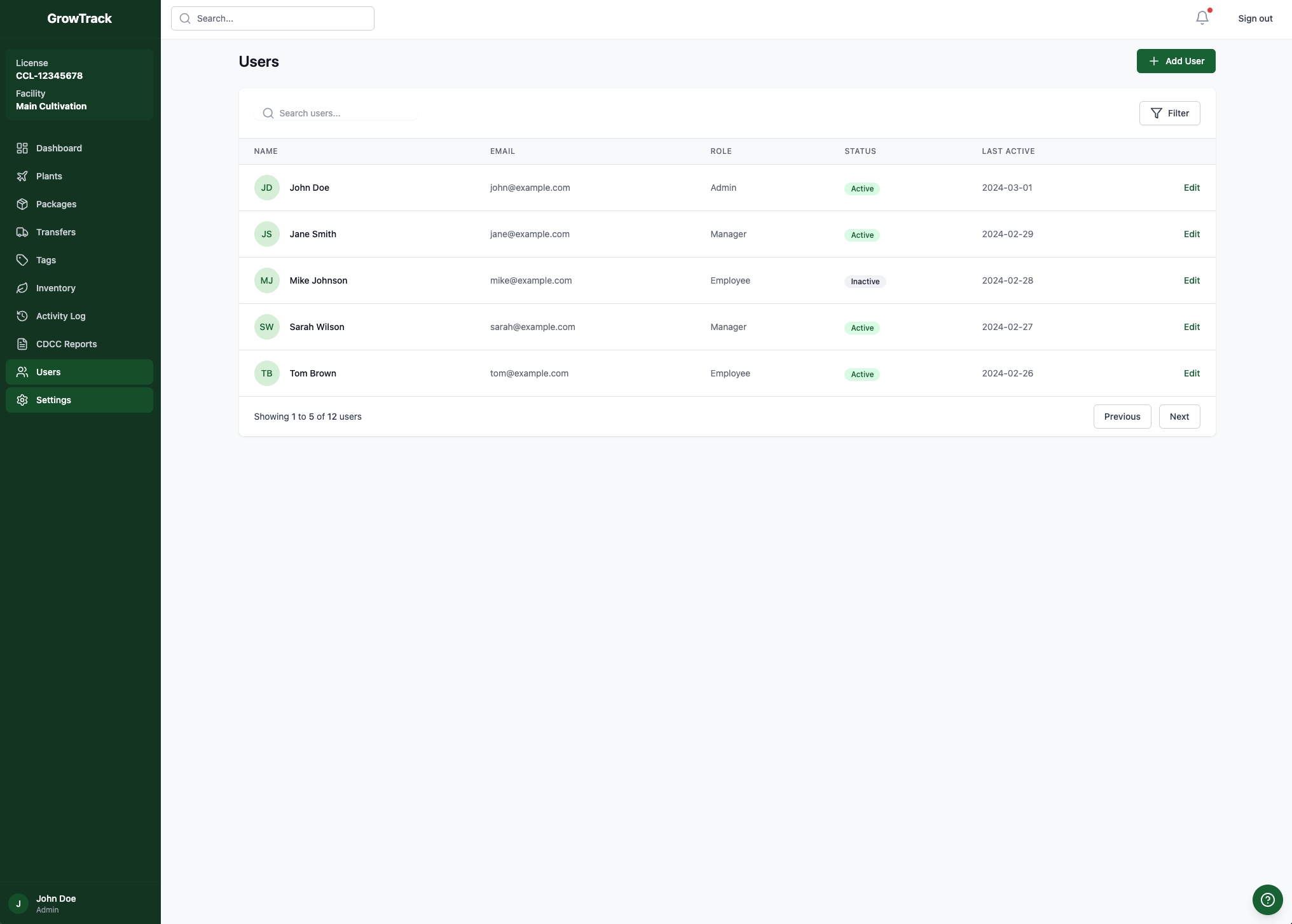Click the notification bell icon
The image size is (1292, 924).
(1202, 18)
